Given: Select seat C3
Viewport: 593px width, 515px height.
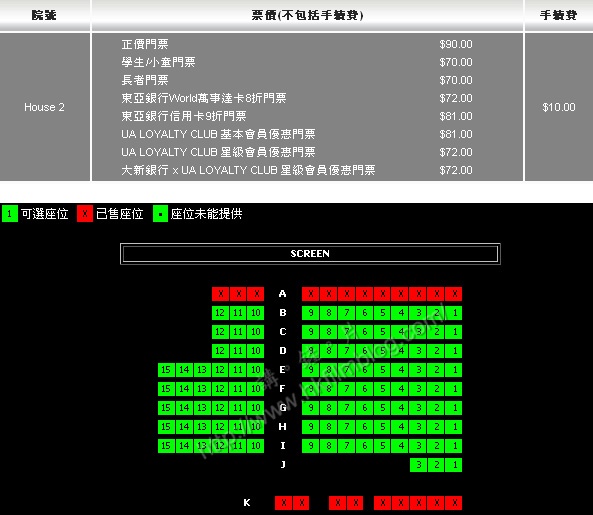Looking at the screenshot, I should 419,332.
